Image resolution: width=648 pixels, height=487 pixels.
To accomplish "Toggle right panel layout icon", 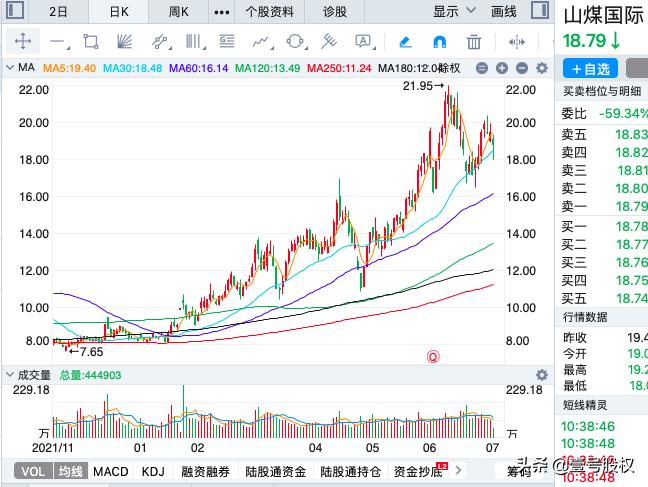I will coord(540,10).
